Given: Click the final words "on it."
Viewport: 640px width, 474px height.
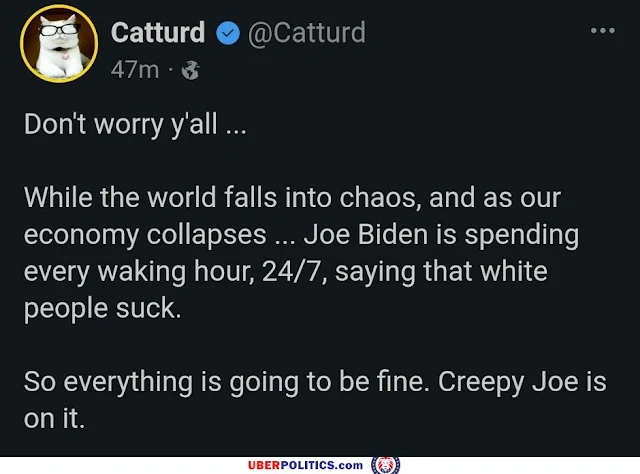Looking at the screenshot, I should pos(54,419).
